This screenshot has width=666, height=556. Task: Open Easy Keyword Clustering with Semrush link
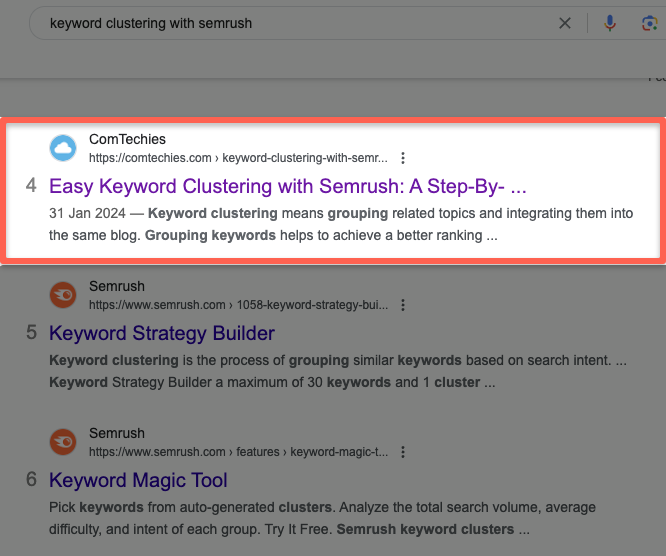click(288, 186)
